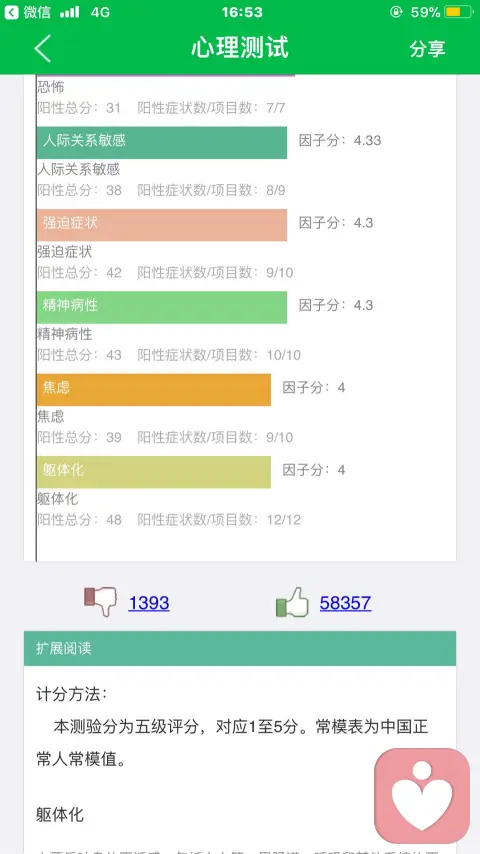480x854 pixels.
Task: Tap the 扩展阅读 section header
Action: (240, 648)
